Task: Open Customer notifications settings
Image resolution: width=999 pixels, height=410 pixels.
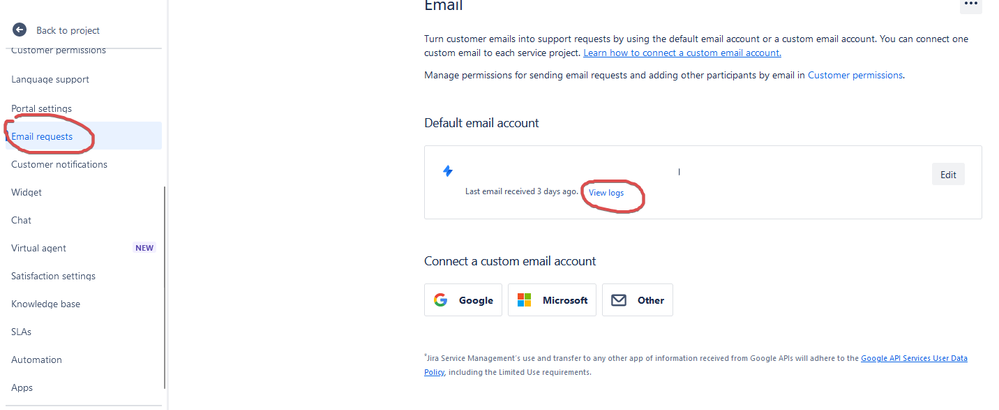Action: 59,164
